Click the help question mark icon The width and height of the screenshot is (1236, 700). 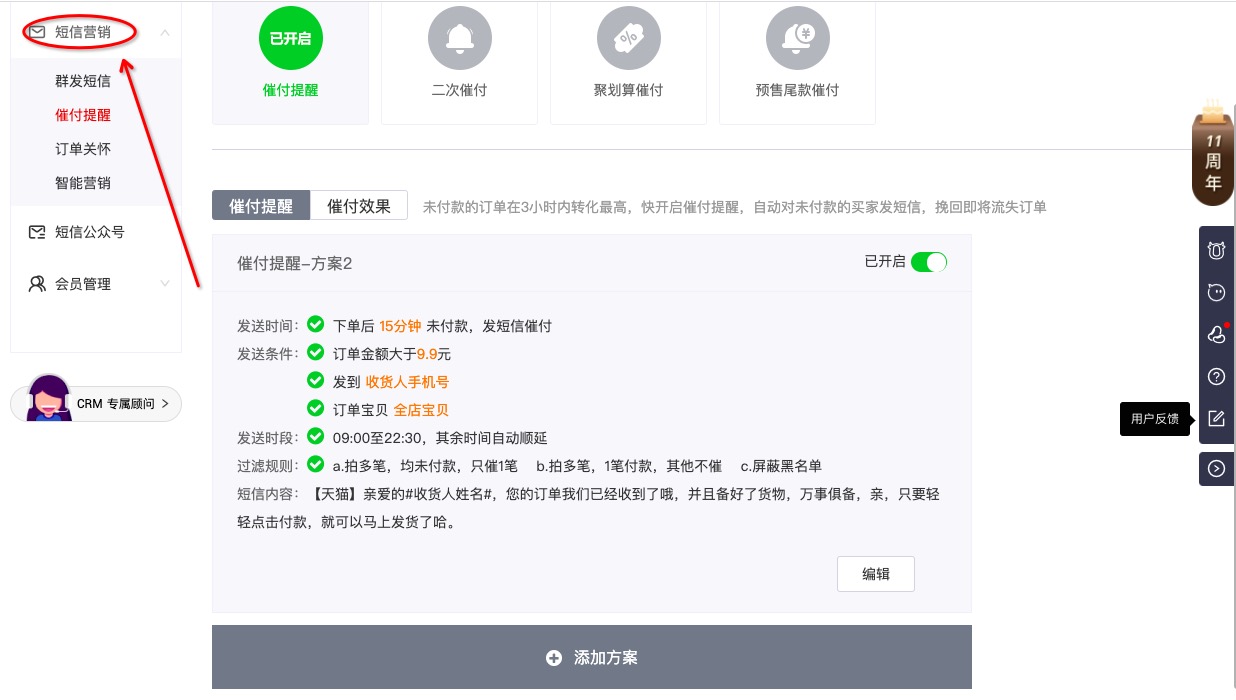click(1216, 377)
